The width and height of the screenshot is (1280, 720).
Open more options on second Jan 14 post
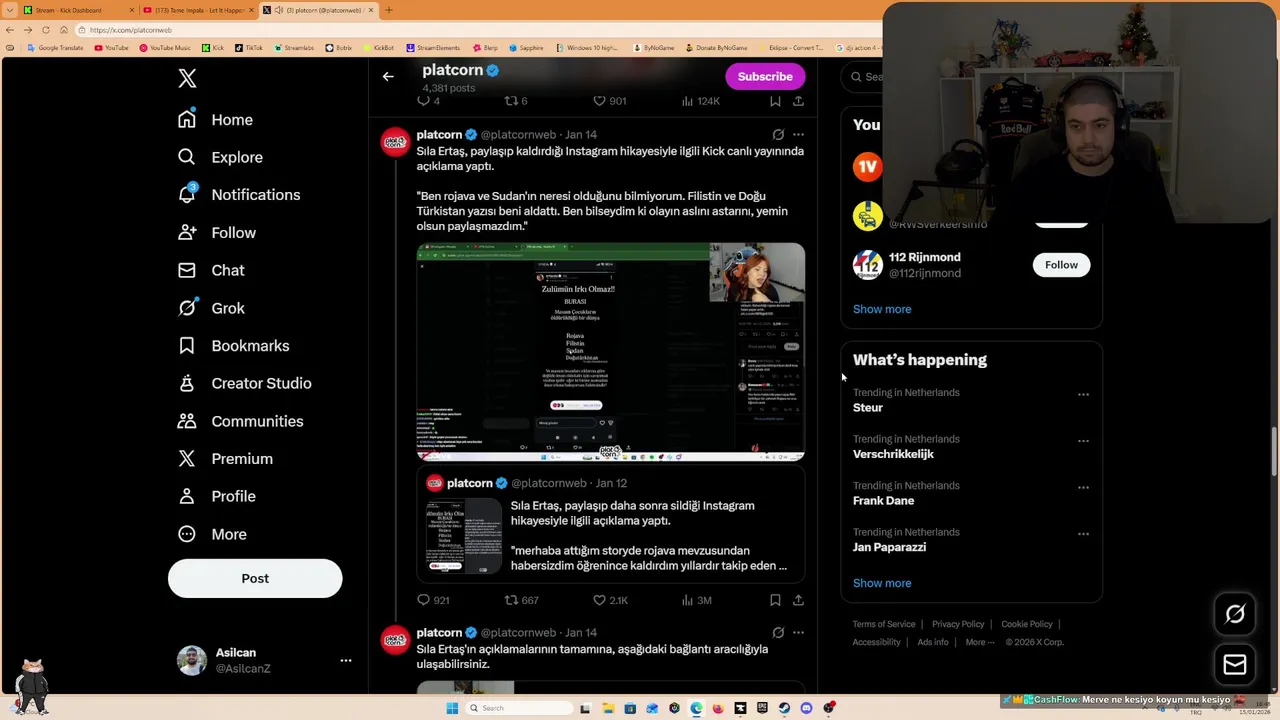click(798, 632)
